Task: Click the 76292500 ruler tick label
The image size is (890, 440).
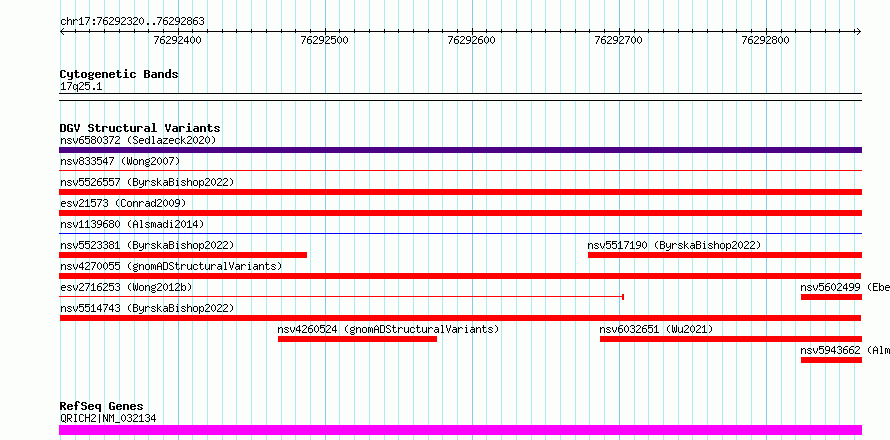Action: click(x=325, y=40)
